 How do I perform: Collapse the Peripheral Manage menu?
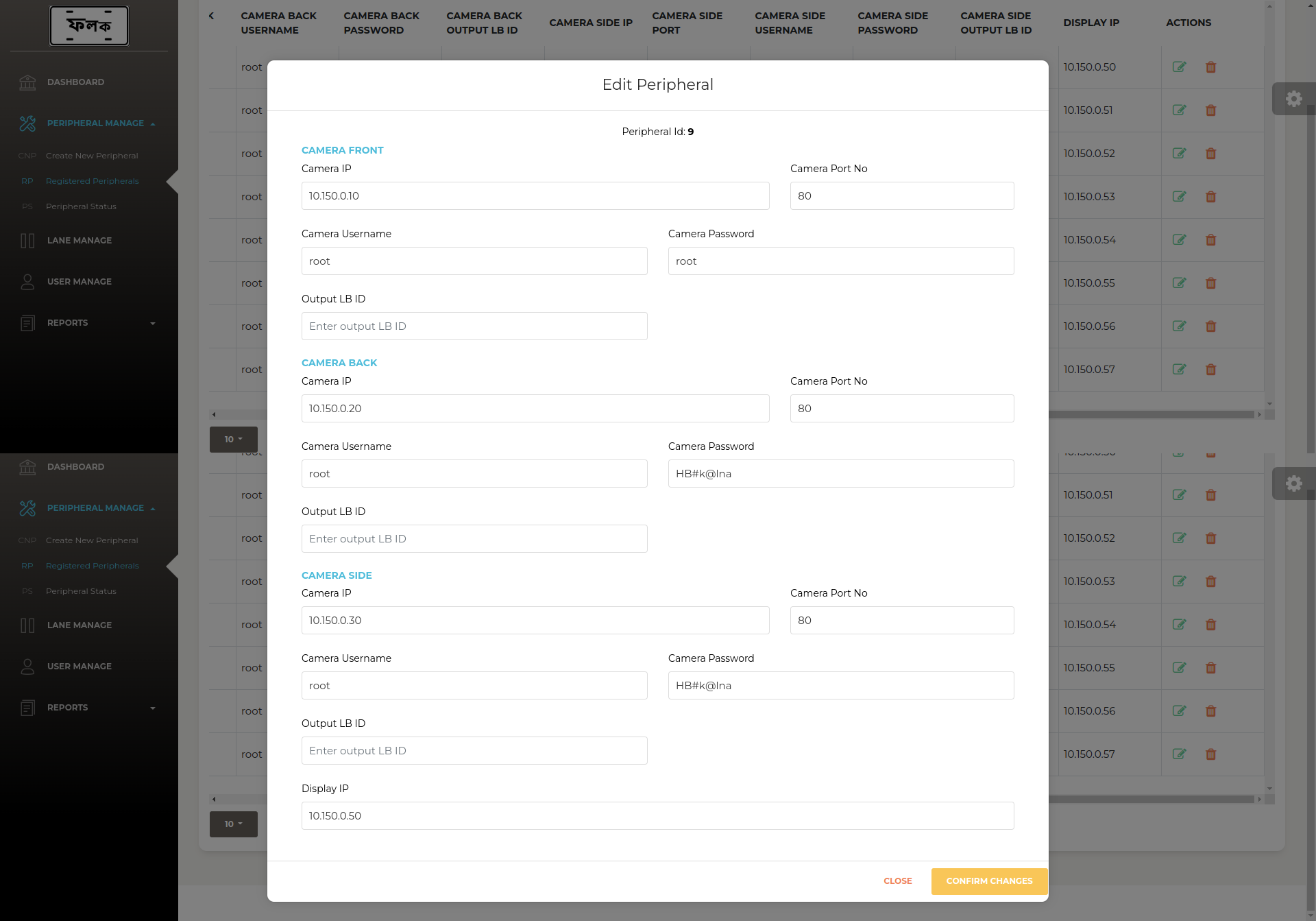click(96, 123)
